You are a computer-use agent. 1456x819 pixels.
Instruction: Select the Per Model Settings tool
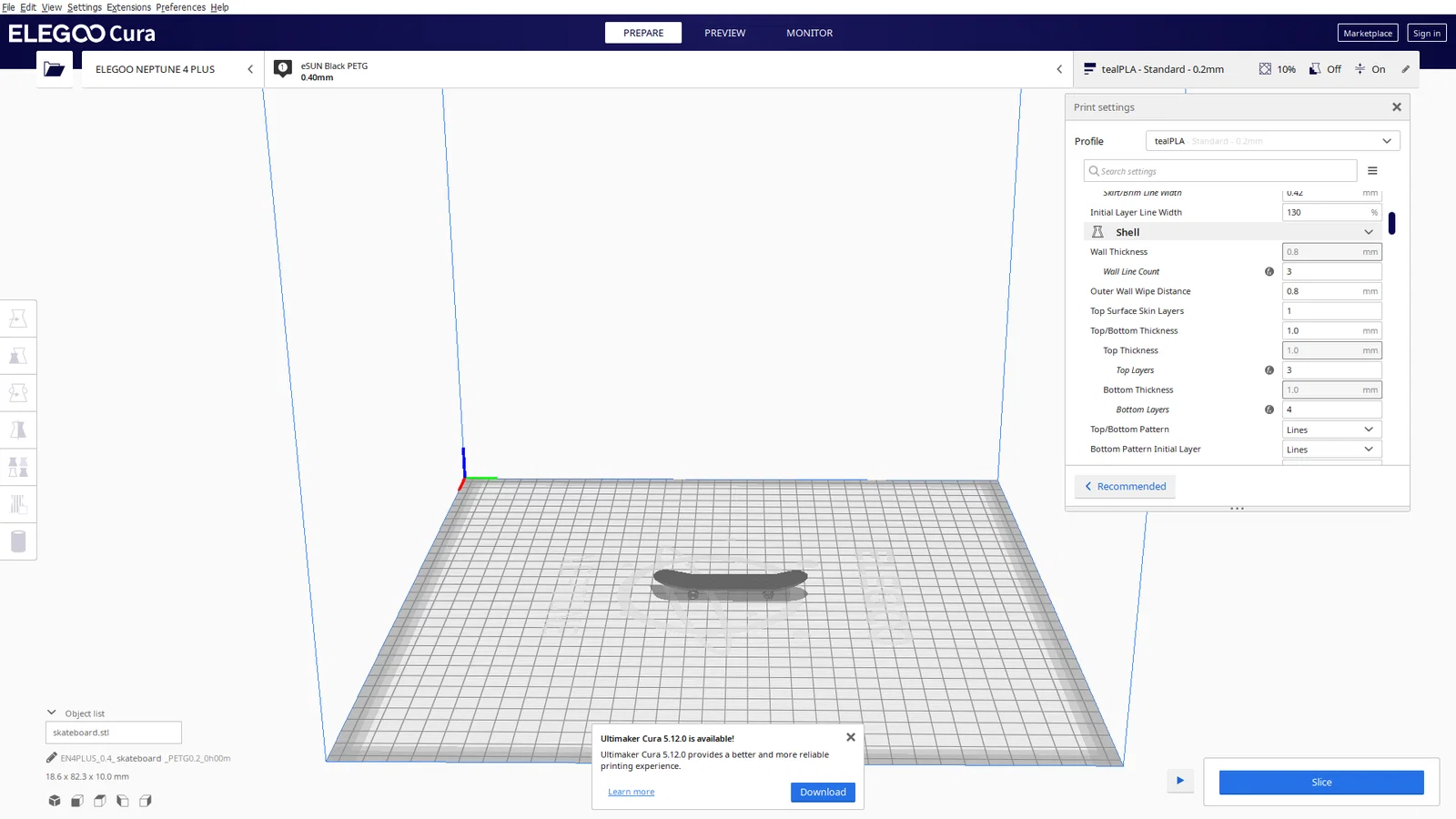pos(18,468)
